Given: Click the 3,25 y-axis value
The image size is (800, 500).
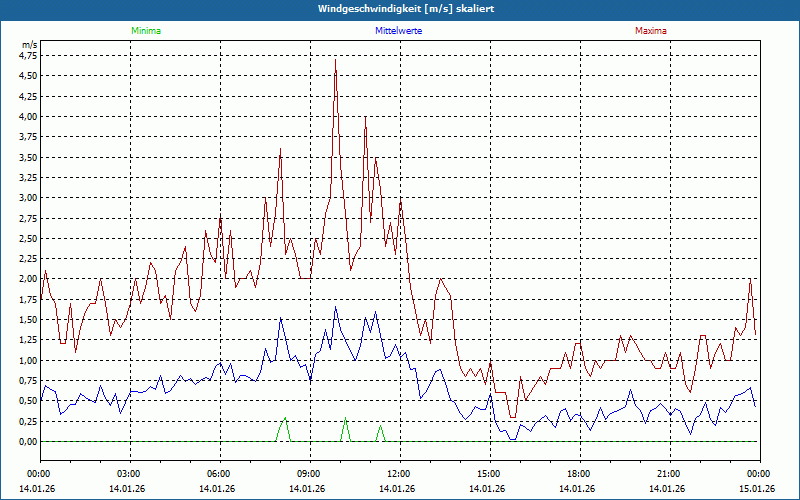Looking at the screenshot, I should 29,178.
